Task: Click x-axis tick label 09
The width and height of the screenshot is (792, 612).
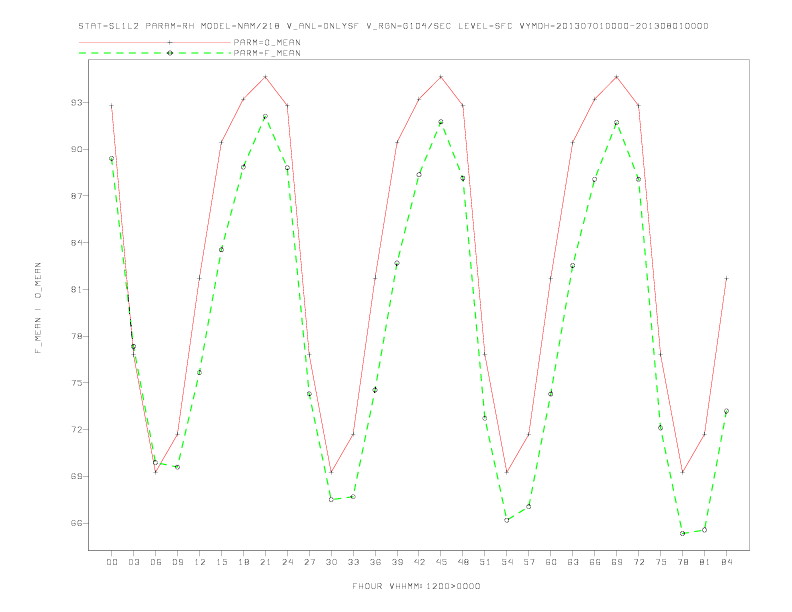Action: [x=177, y=562]
